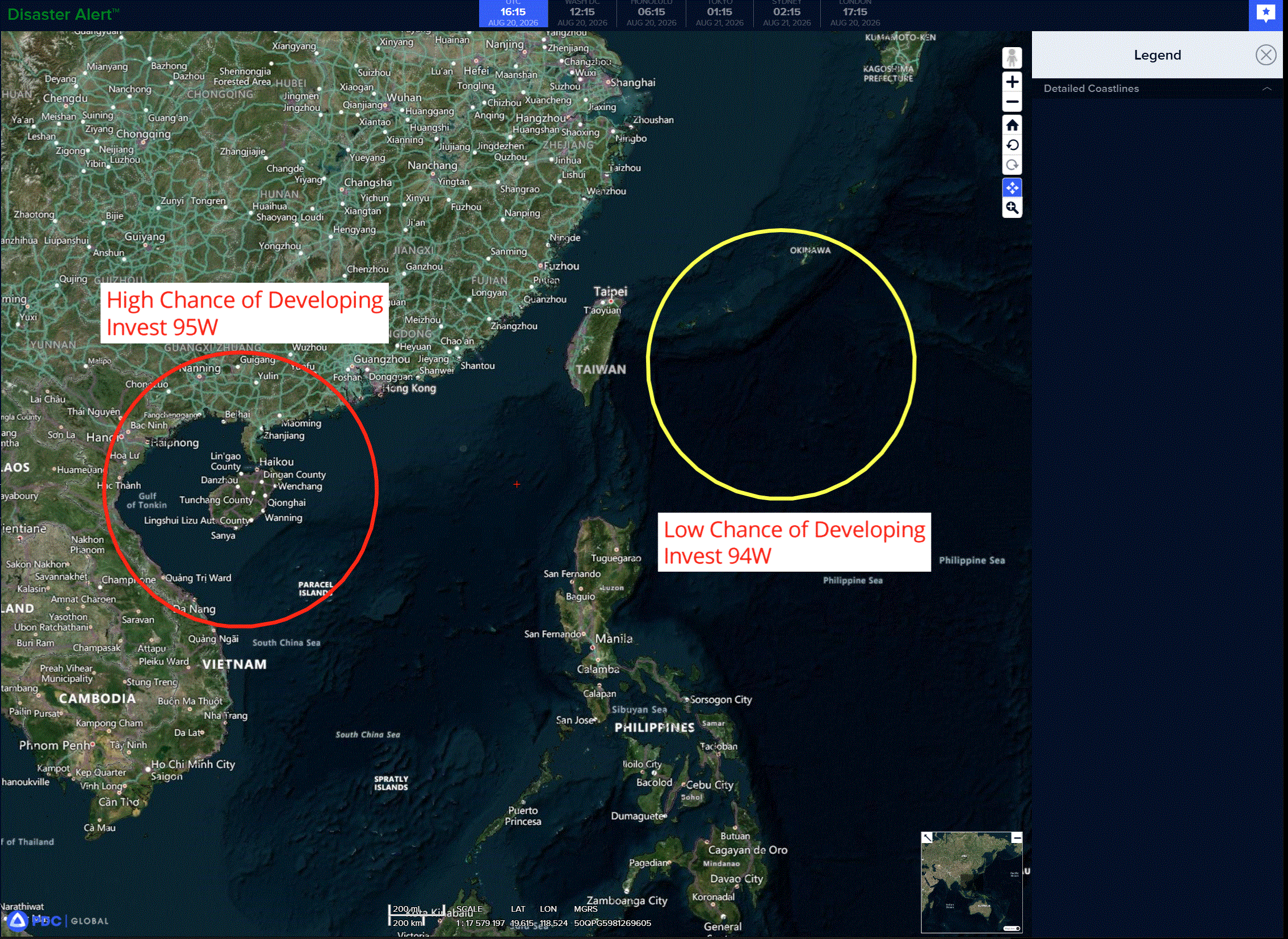Click the TAIWAN country label
The image size is (1288, 939).
point(601,370)
